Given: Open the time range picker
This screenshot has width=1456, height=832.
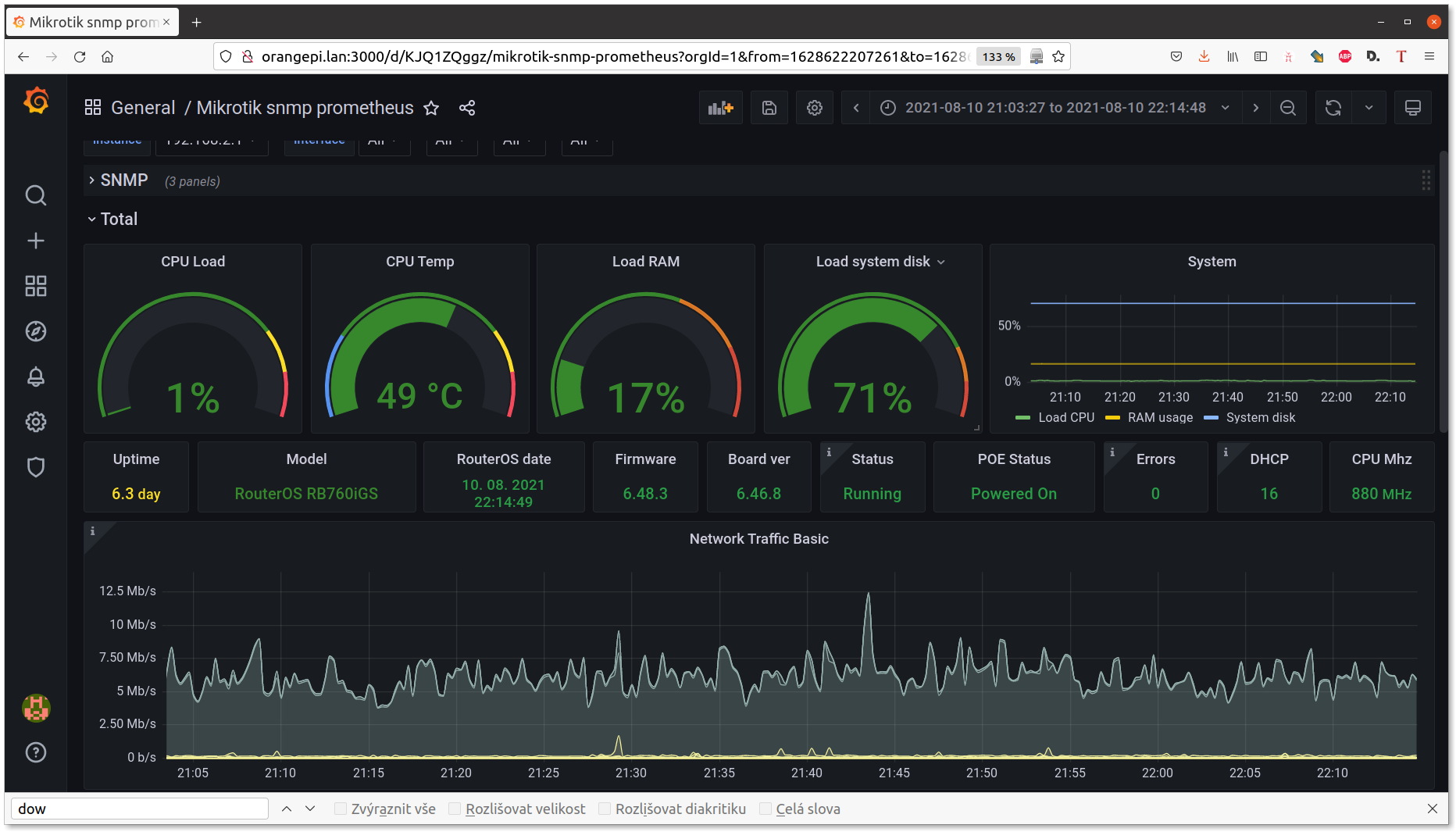Looking at the screenshot, I should [1055, 108].
